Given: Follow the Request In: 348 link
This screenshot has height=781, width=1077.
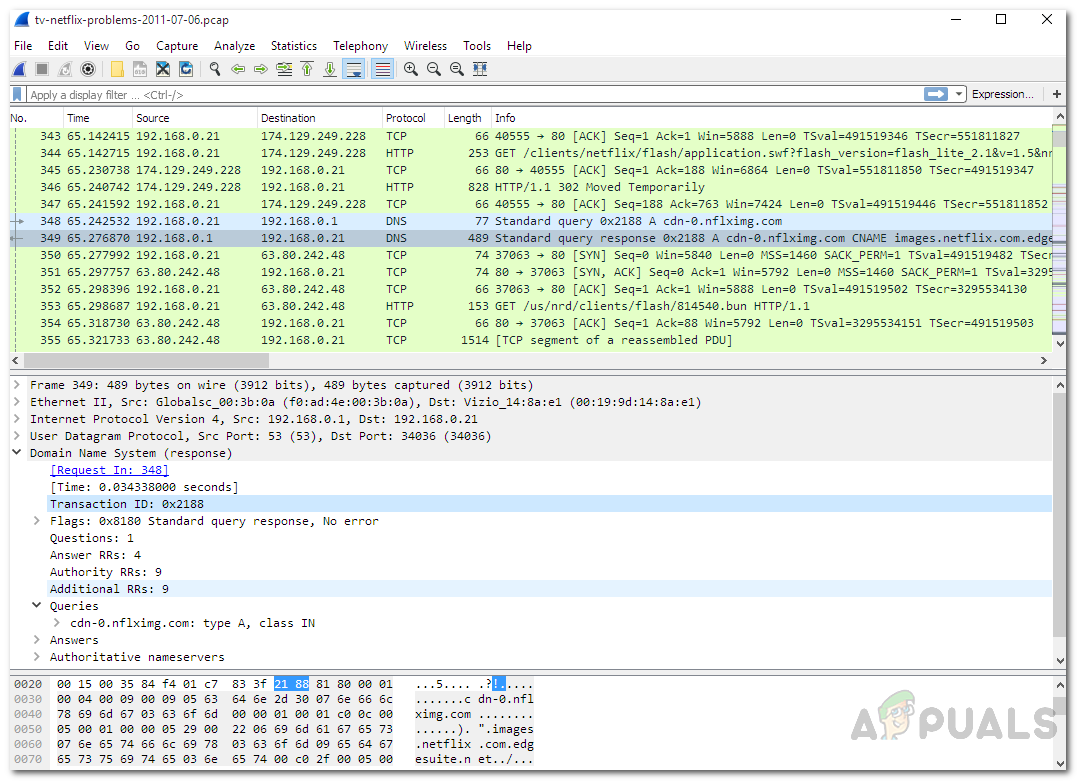Looking at the screenshot, I should tap(110, 470).
